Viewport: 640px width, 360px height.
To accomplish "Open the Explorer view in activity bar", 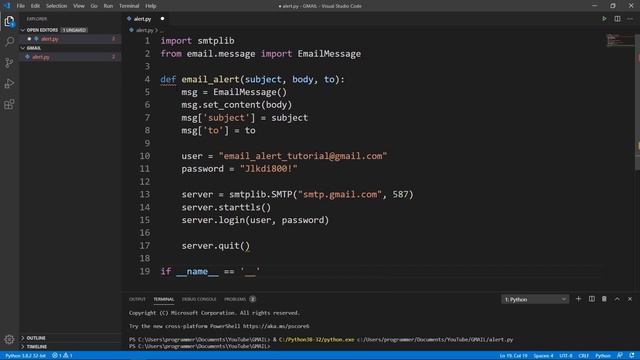I will [9, 21].
